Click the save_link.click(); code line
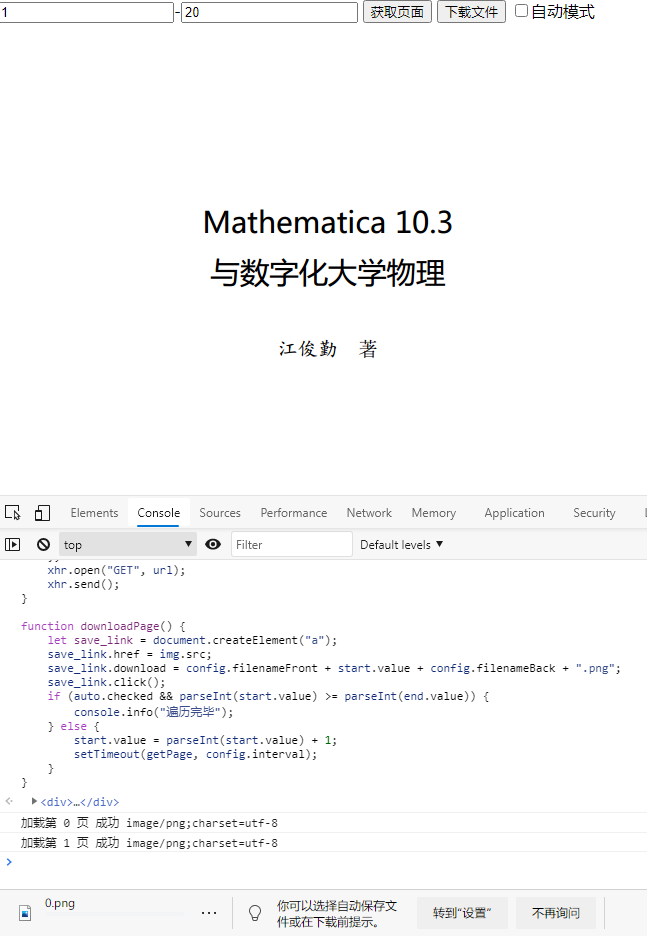The image size is (647, 936). pos(106,682)
